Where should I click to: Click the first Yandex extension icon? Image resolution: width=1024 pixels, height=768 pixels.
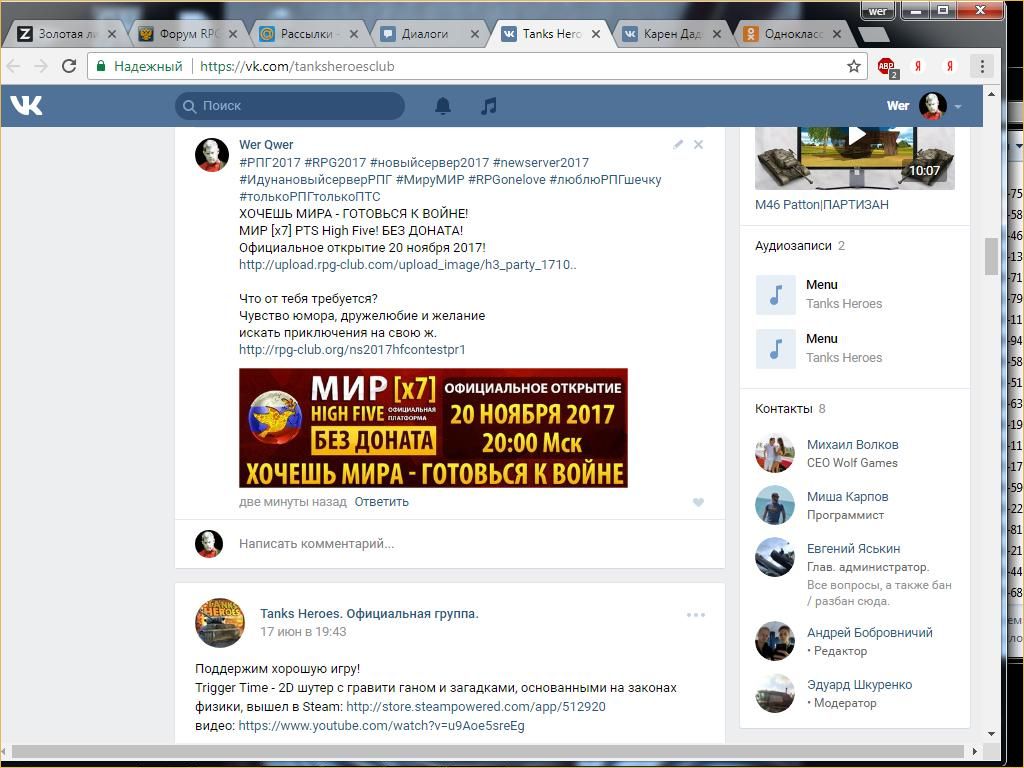(918, 66)
